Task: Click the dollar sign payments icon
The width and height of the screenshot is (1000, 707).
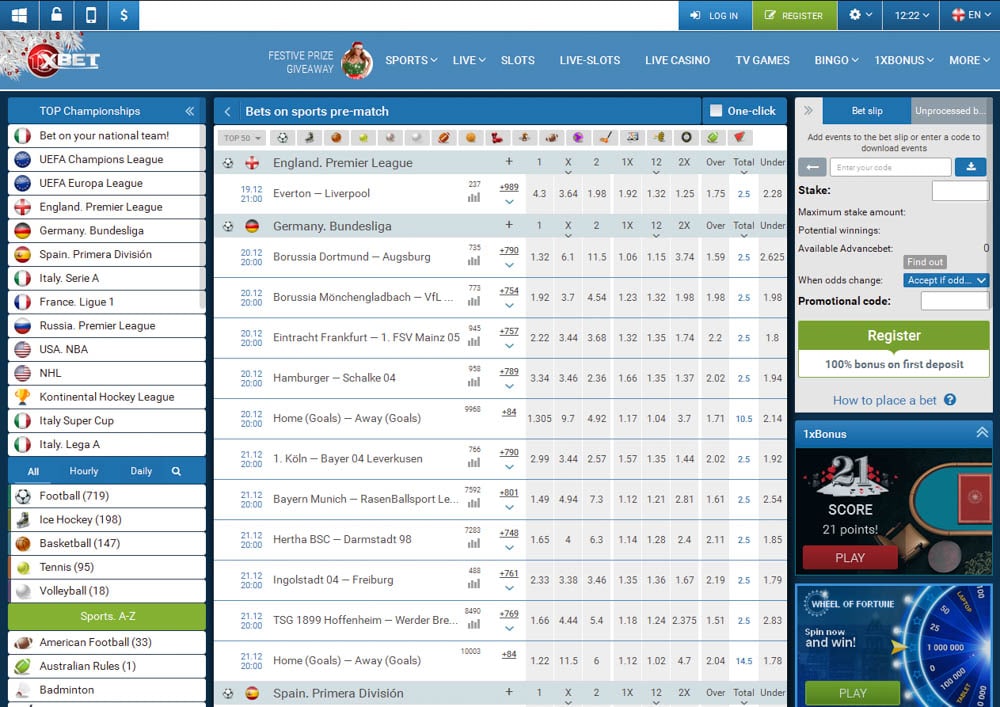Action: (x=123, y=15)
